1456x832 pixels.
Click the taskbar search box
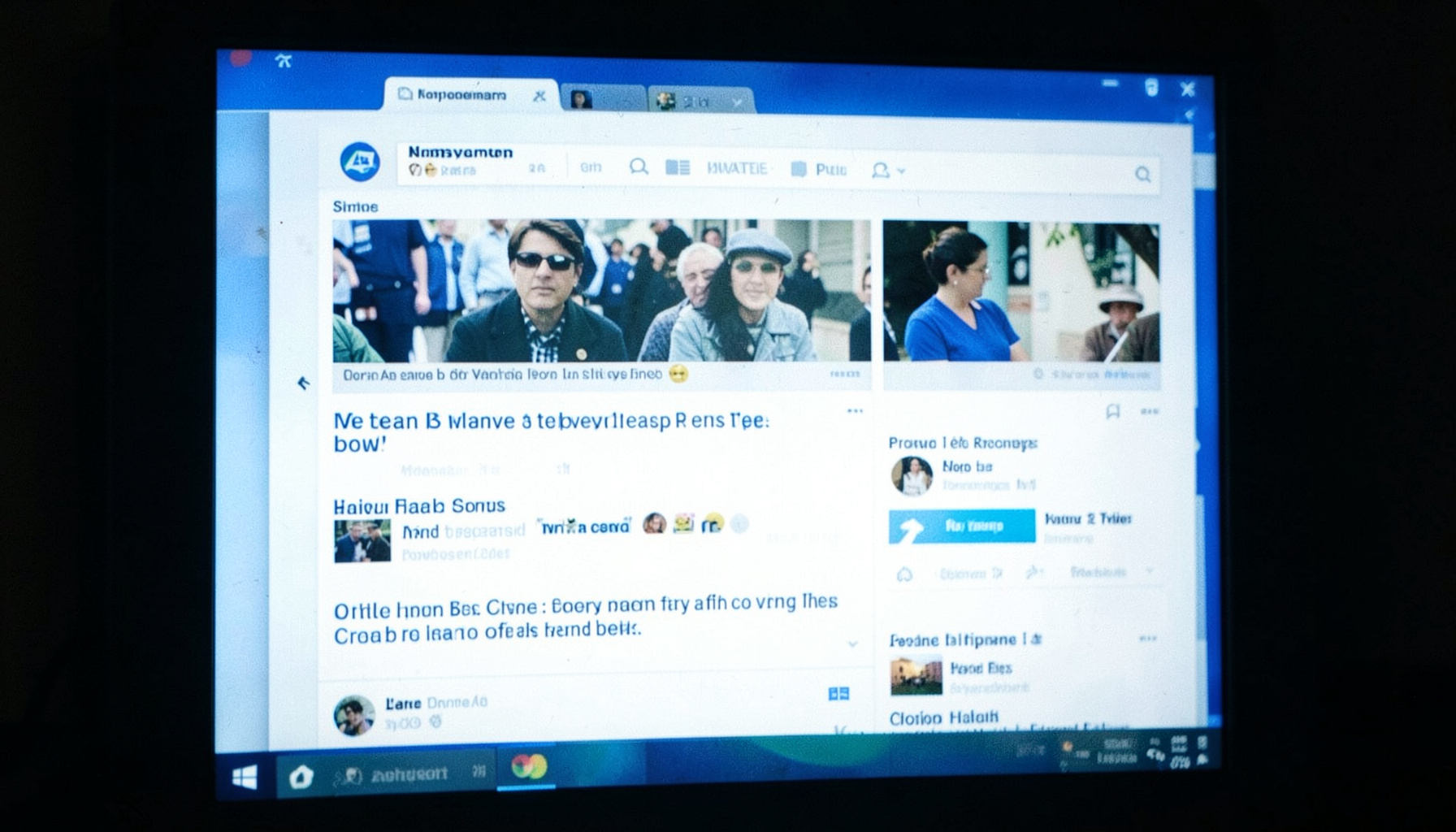click(410, 774)
